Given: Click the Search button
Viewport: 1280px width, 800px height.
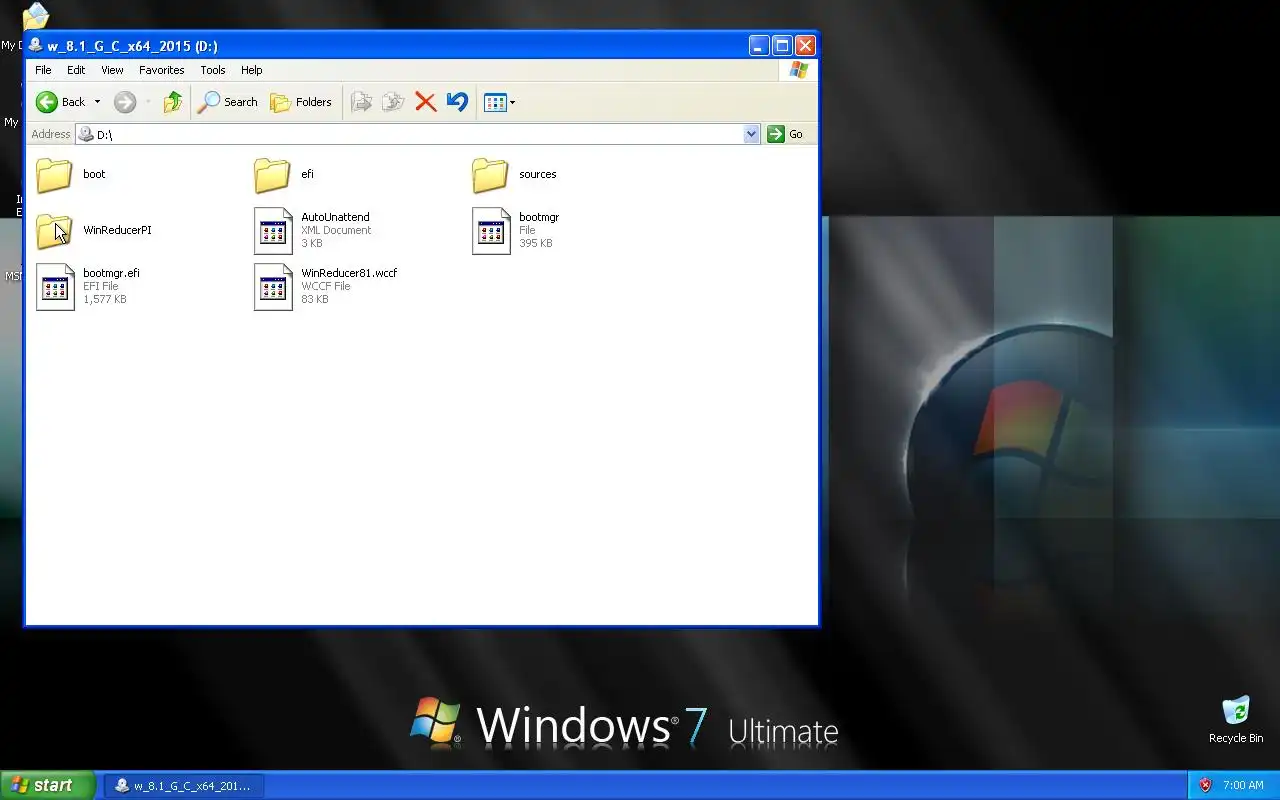Looking at the screenshot, I should tap(228, 102).
